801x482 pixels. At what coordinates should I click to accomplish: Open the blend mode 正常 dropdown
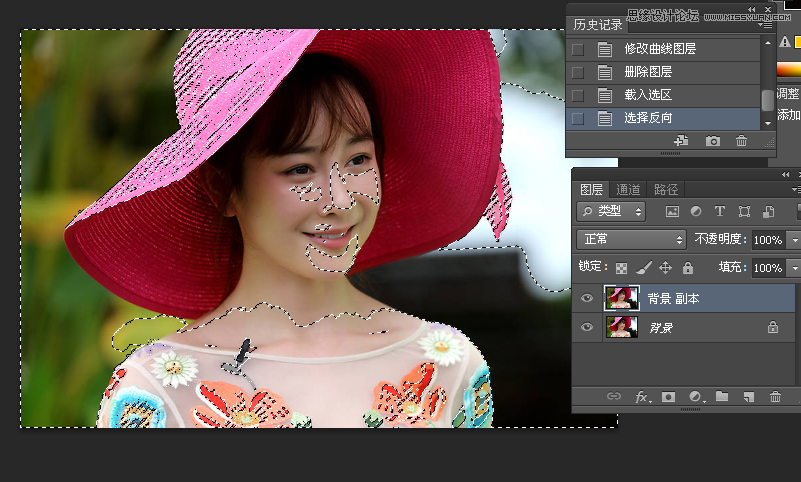pyautogui.click(x=631, y=239)
